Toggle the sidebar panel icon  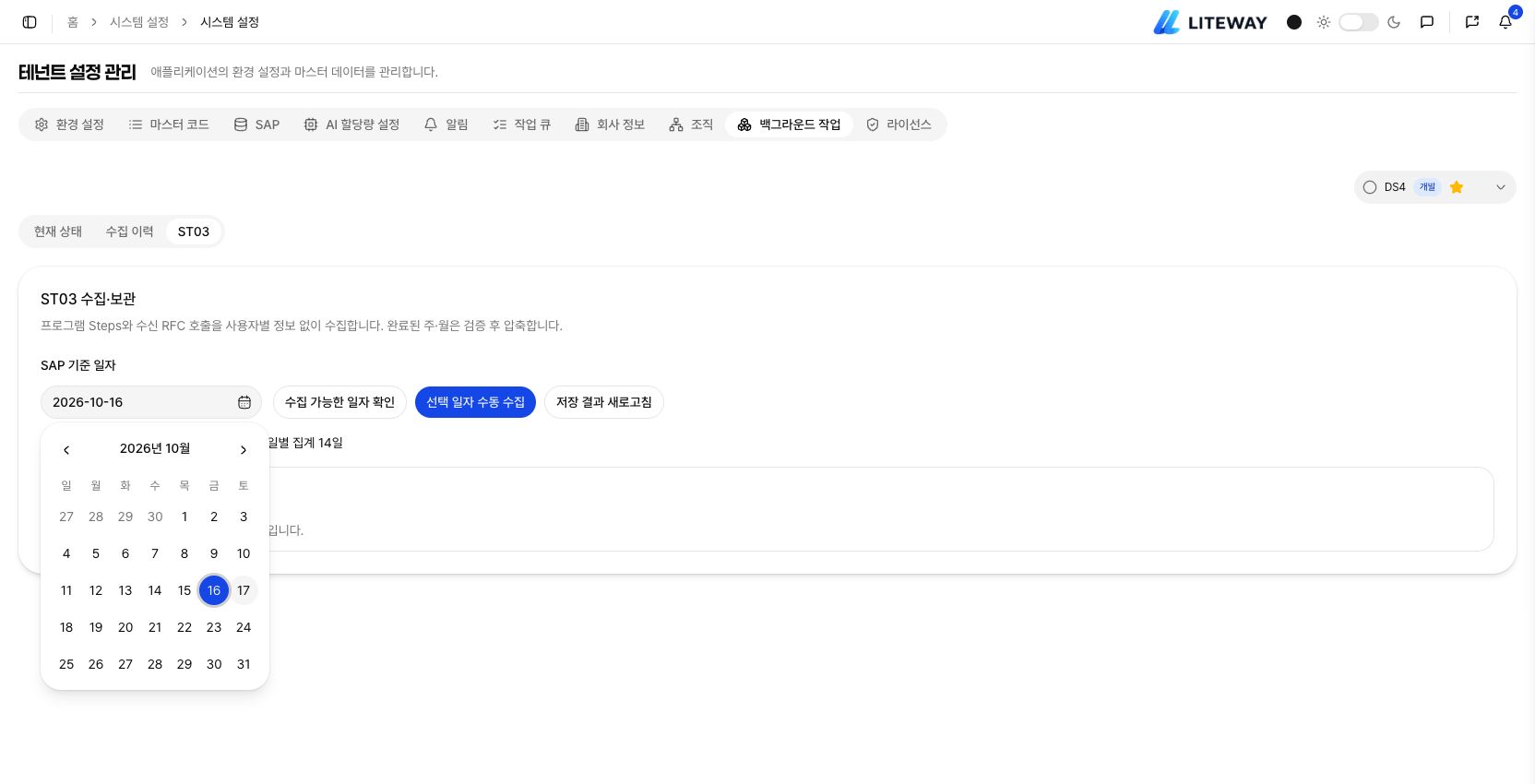[x=30, y=22]
